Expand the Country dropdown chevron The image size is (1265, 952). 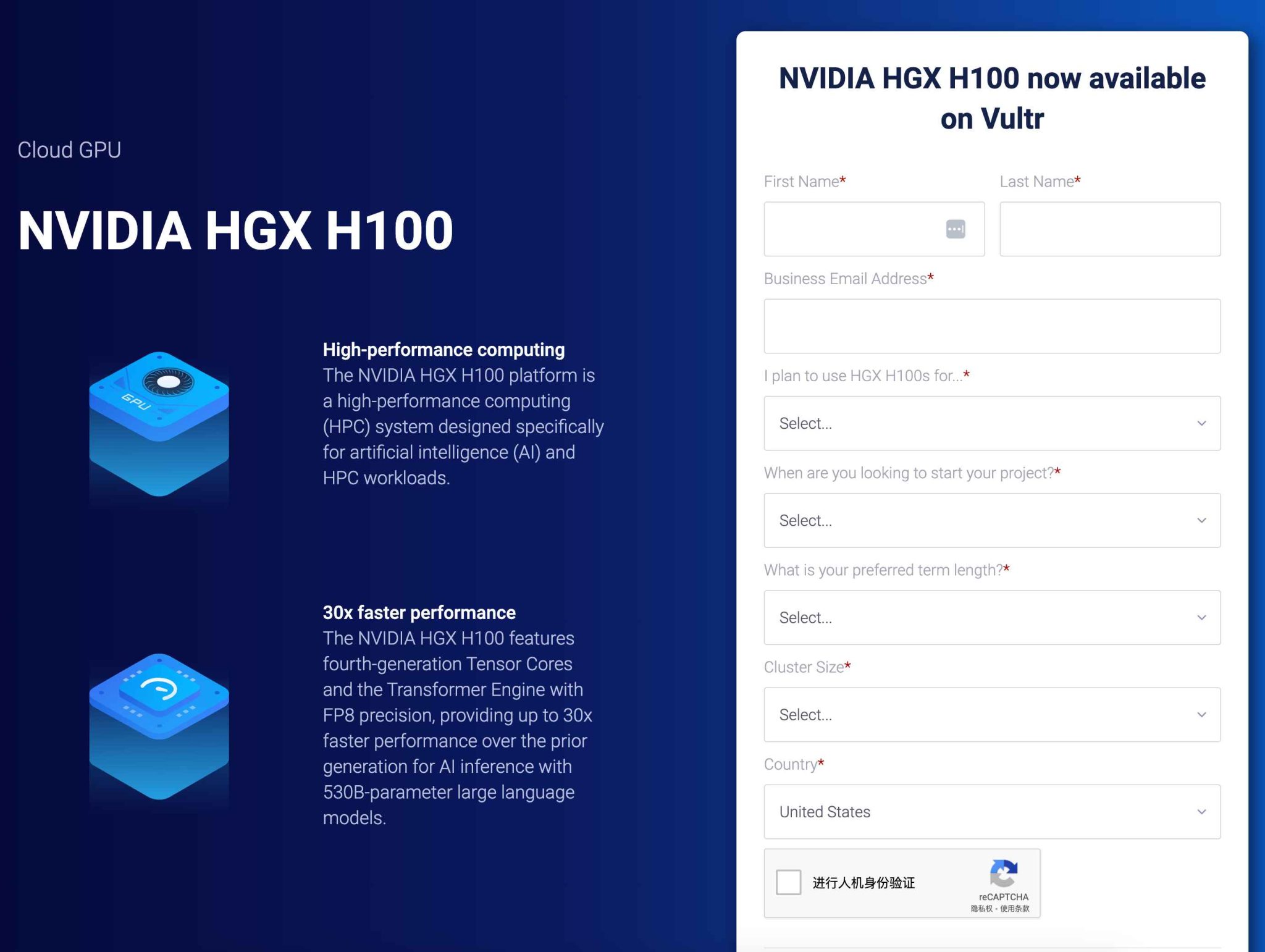(1201, 812)
